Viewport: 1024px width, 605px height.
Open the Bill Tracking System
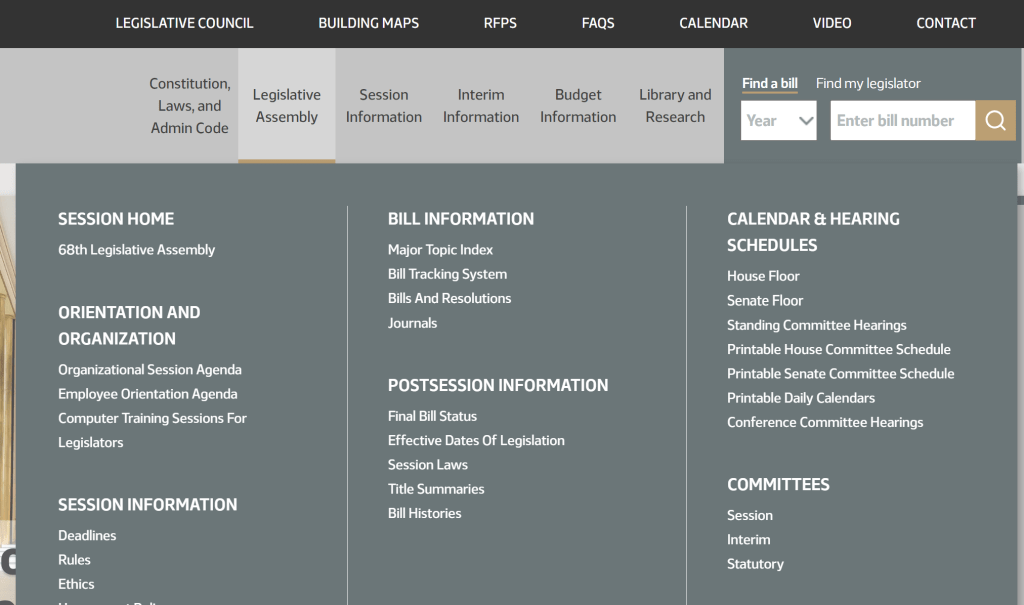[447, 274]
